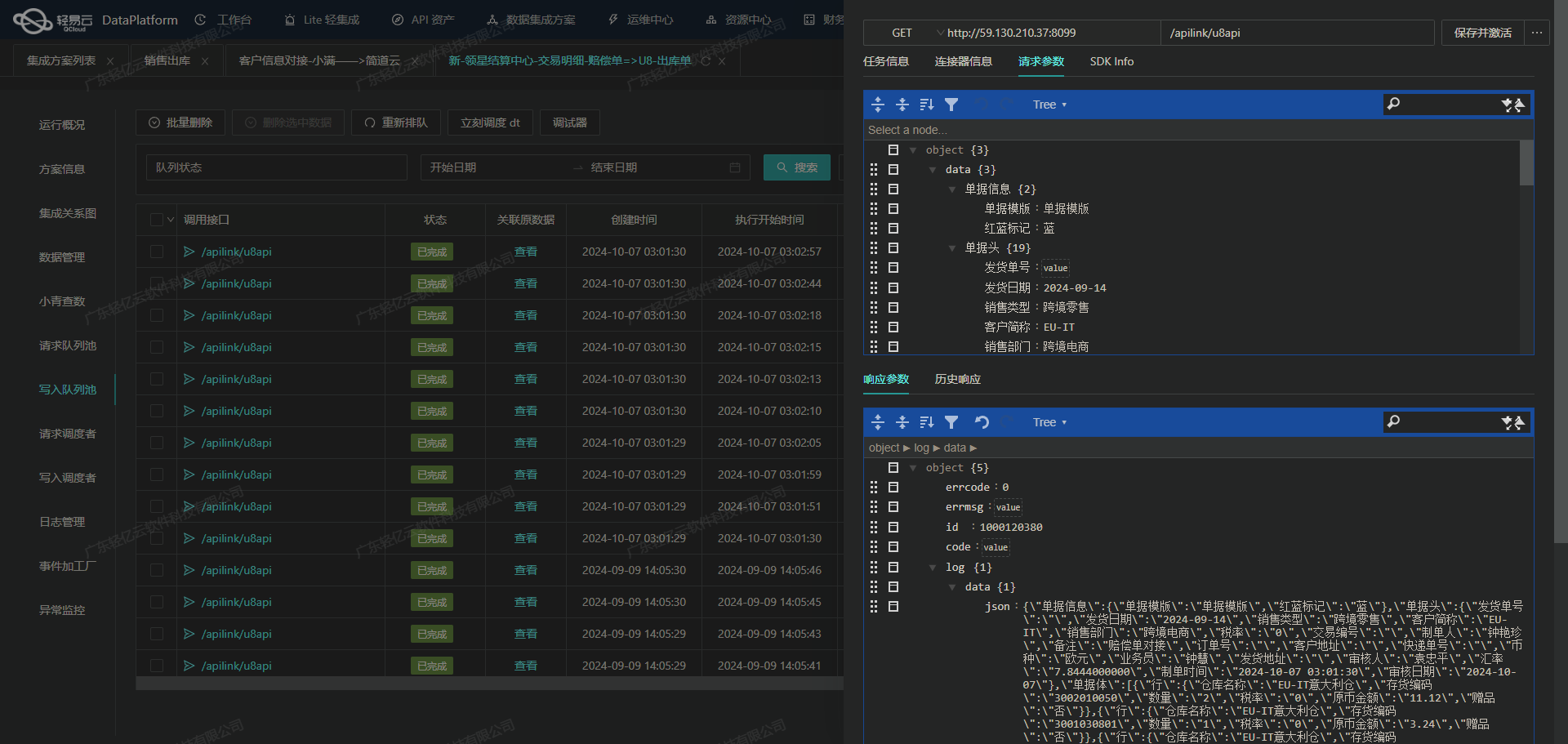The image size is (1568, 744).
Task: Check row executed at 2024-10-07 03:02:18
Action: [x=157, y=315]
